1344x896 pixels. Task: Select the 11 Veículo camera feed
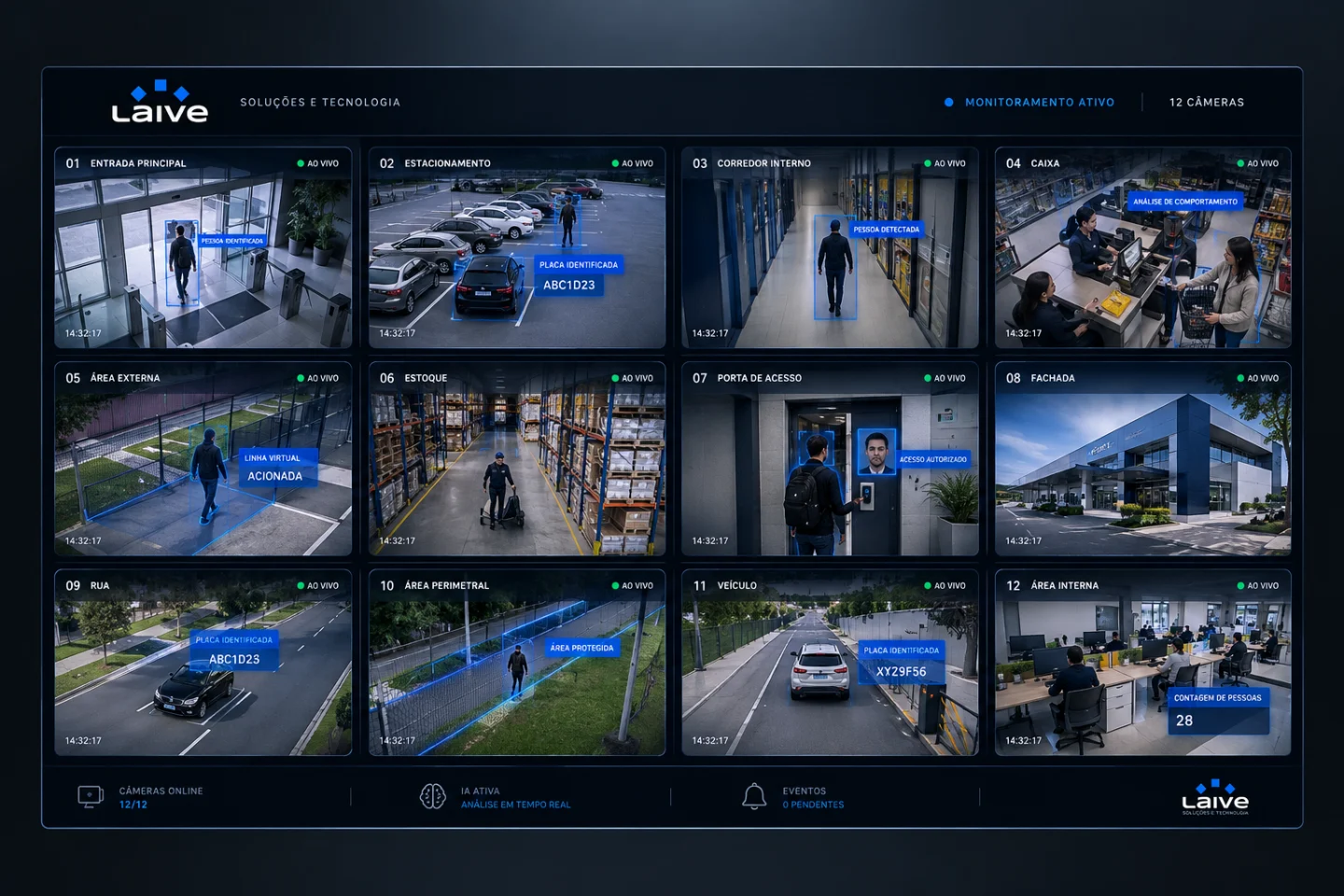(830, 663)
